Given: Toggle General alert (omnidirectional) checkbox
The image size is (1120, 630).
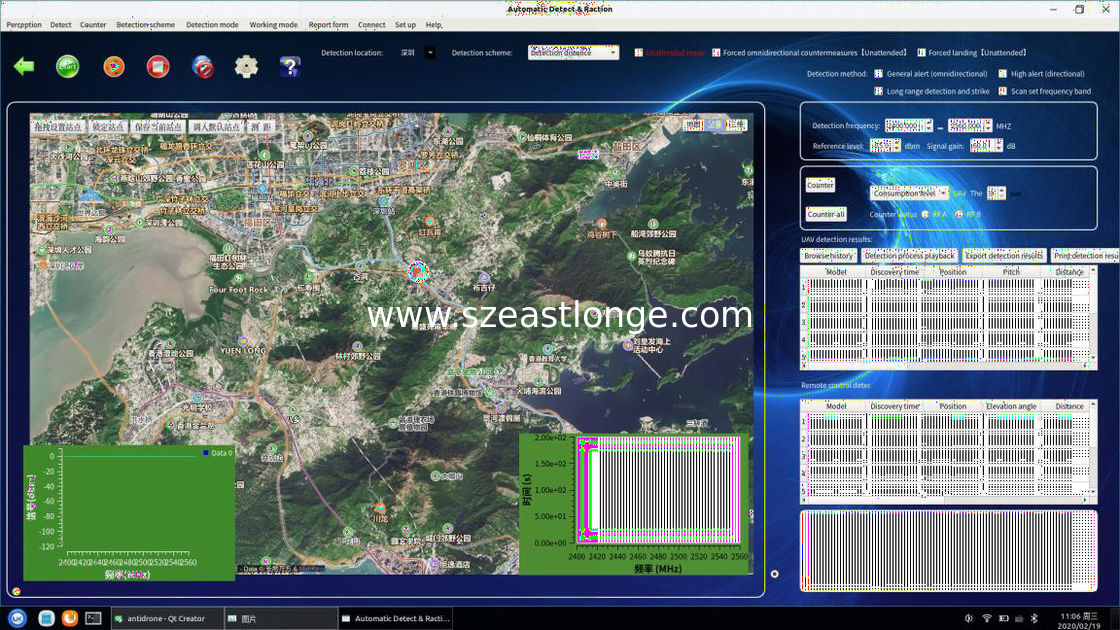Looking at the screenshot, I should point(878,74).
